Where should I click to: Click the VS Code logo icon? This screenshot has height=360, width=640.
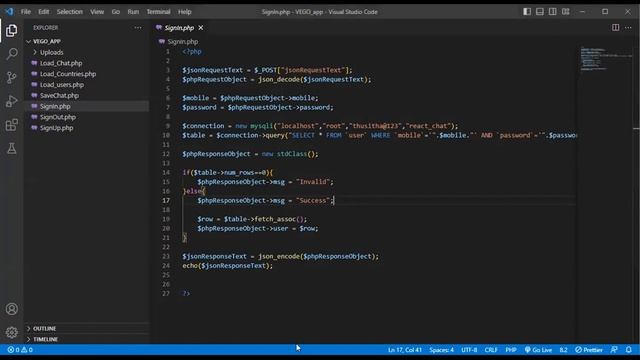coord(9,11)
